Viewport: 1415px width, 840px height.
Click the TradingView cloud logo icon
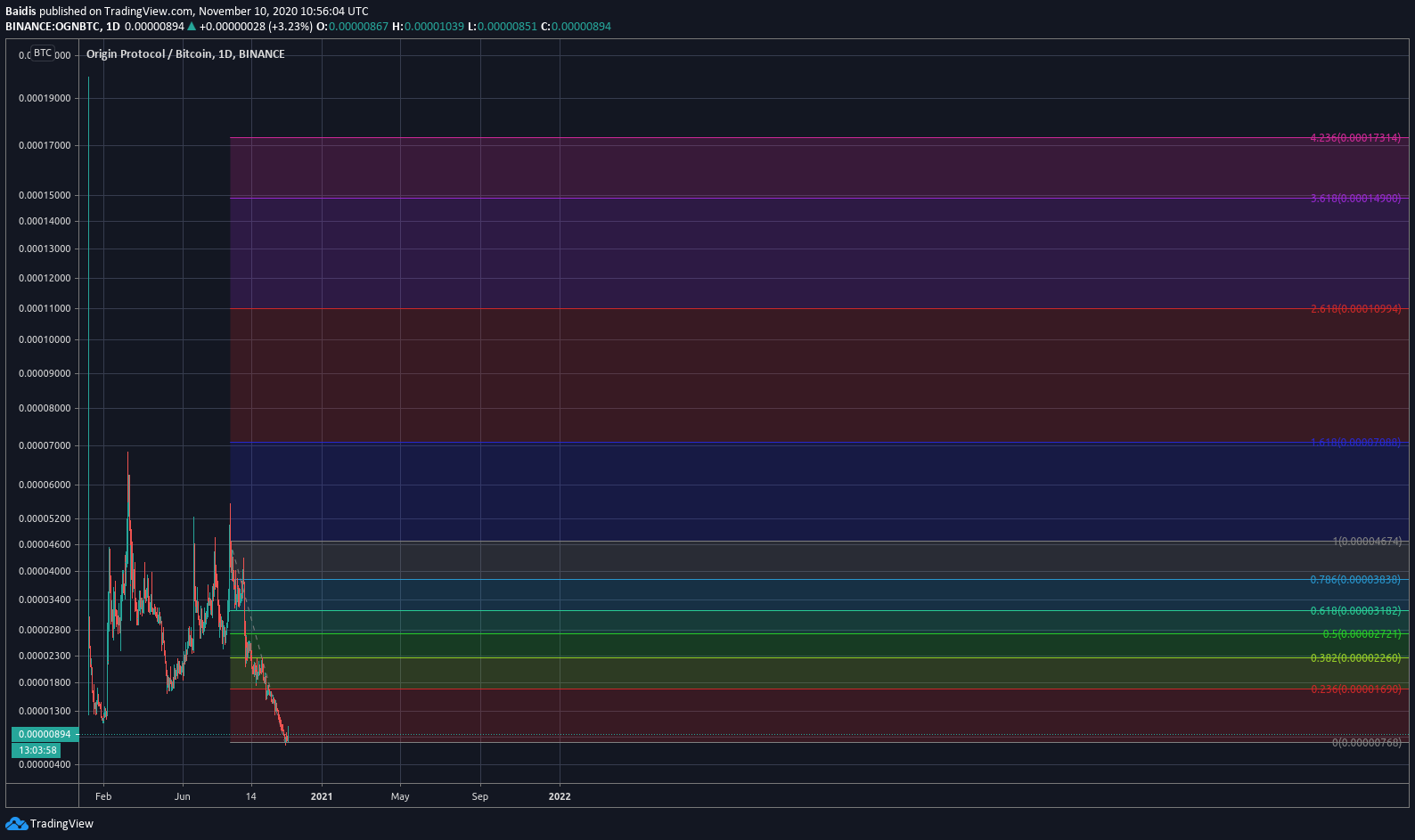16,824
